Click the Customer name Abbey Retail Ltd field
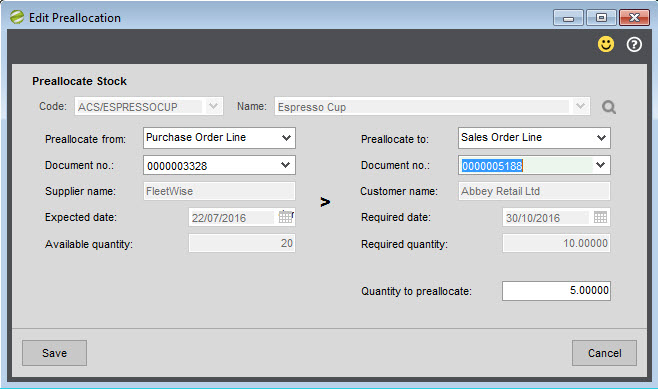658x389 pixels. pos(534,191)
